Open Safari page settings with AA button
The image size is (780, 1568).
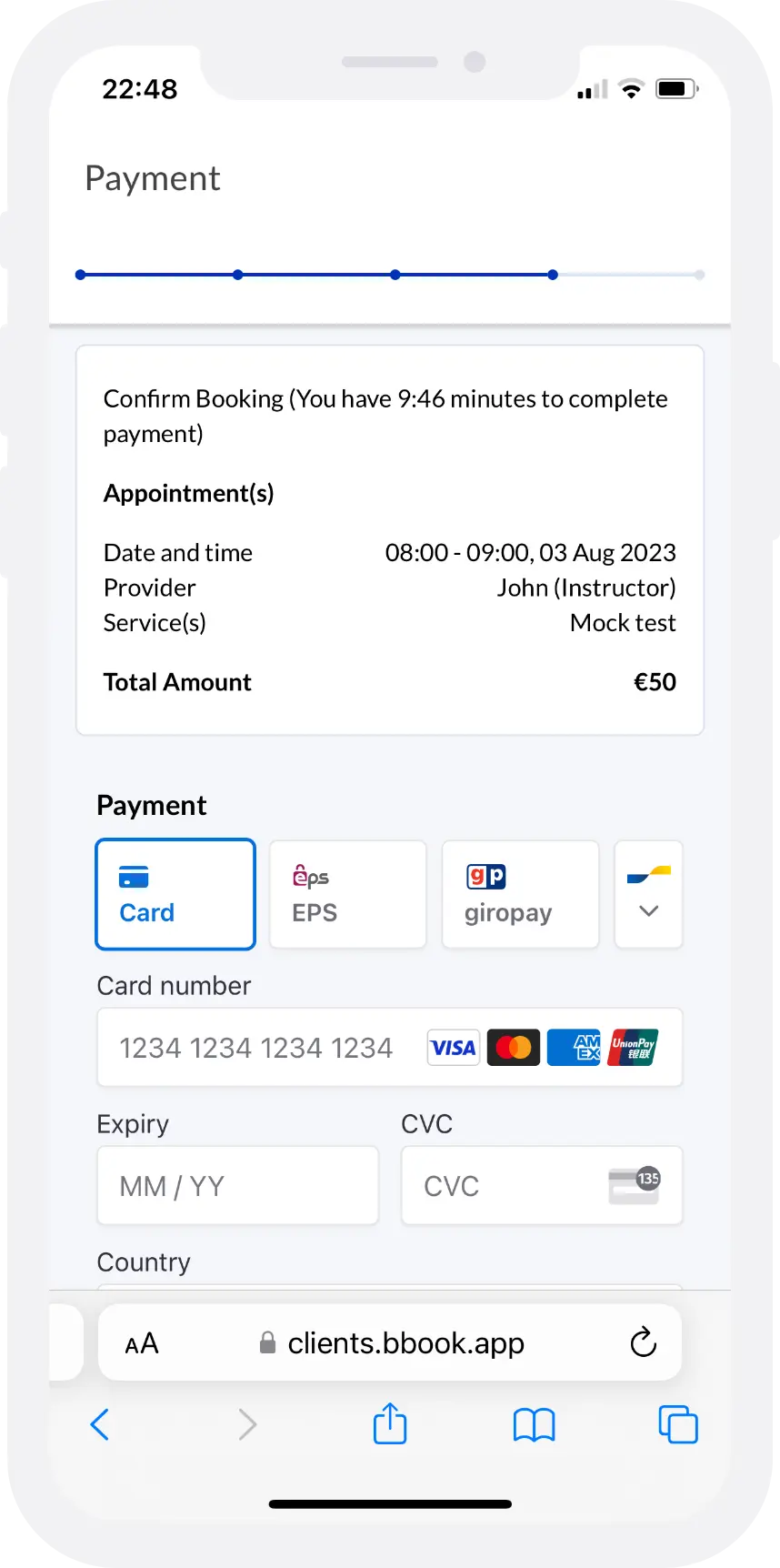tap(141, 1342)
